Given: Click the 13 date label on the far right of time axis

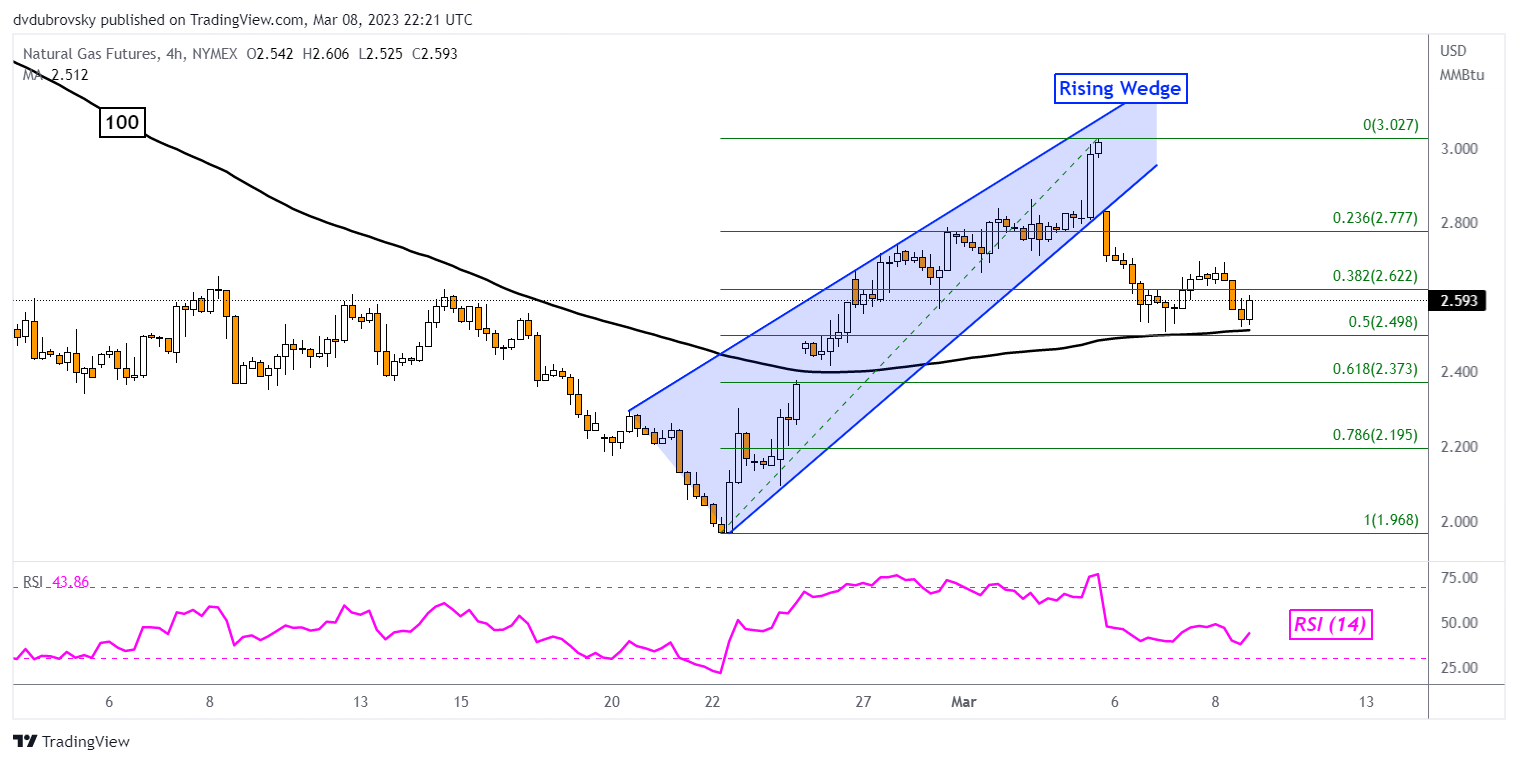Looking at the screenshot, I should [1366, 702].
